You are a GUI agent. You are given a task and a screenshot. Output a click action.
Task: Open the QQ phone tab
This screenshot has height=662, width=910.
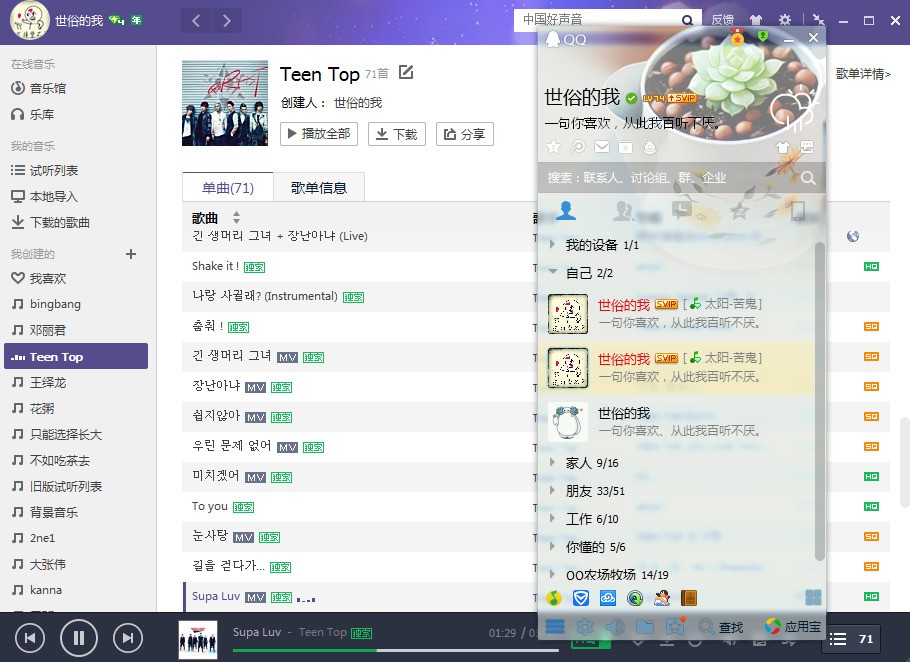(798, 211)
